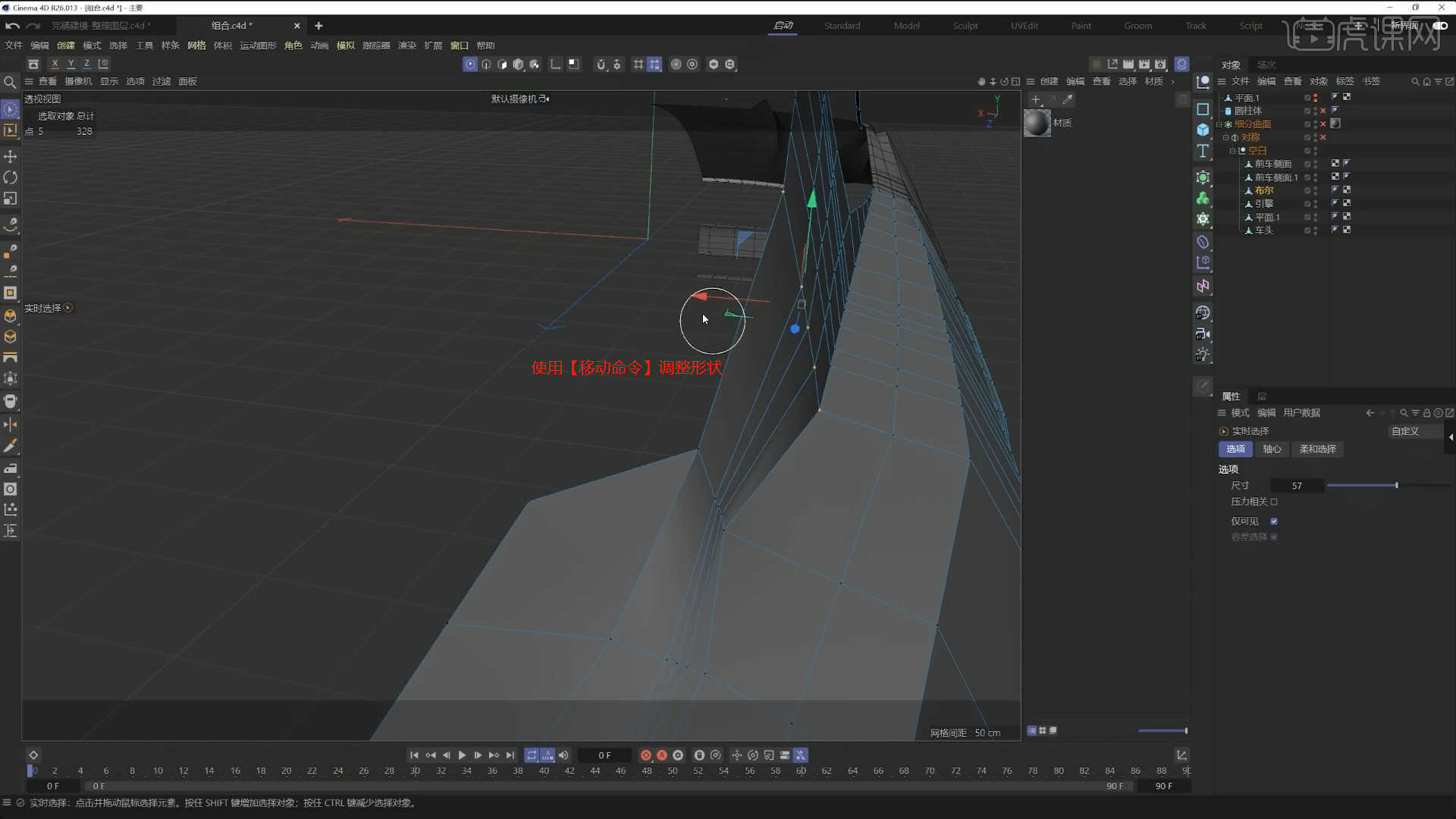Image resolution: width=1456 pixels, height=819 pixels.
Task: Click the Null object icon in palette
Action: pos(1203,82)
